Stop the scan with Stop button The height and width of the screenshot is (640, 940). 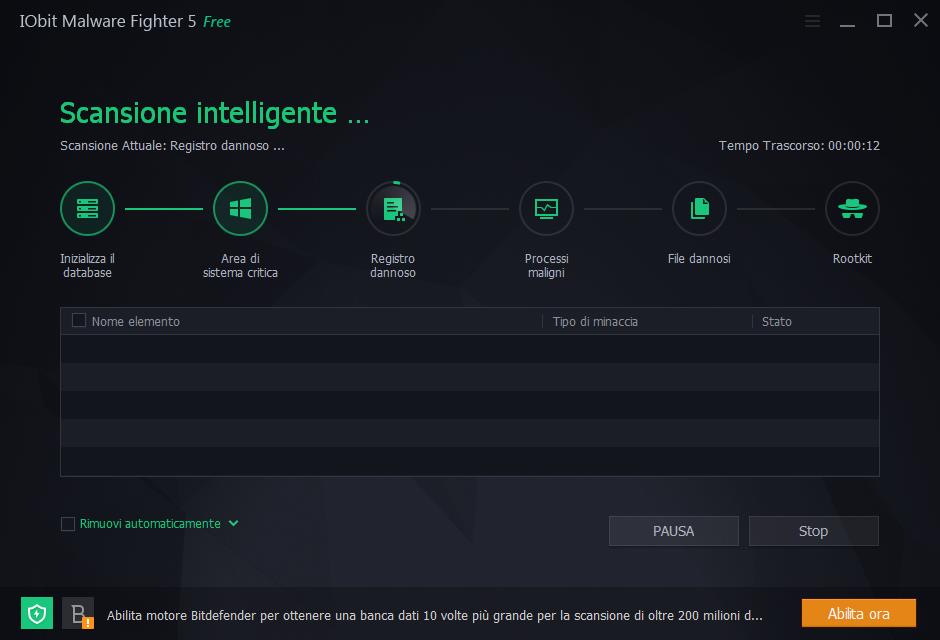pos(813,531)
